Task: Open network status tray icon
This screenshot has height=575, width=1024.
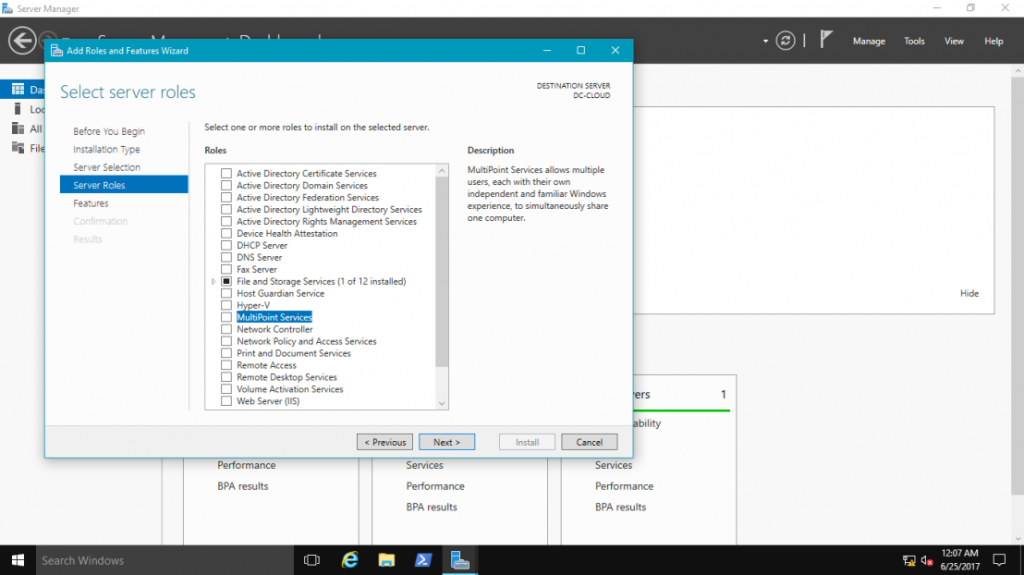Action: tap(908, 561)
